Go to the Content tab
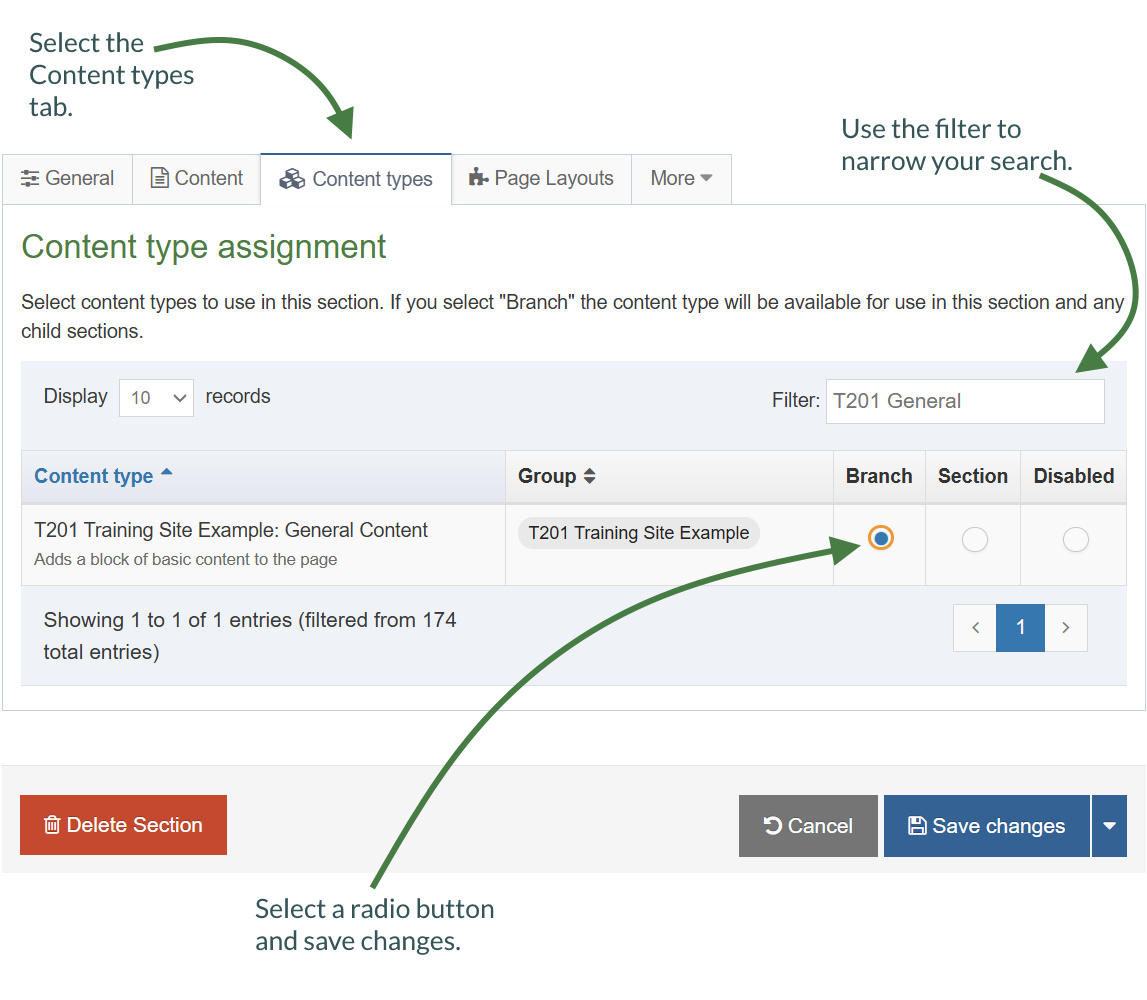This screenshot has width=1147, height=1000. pyautogui.click(x=197, y=178)
